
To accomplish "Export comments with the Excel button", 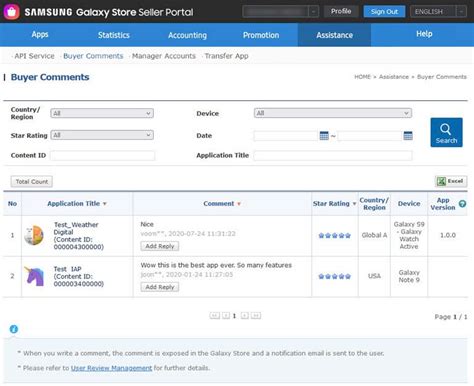I will point(451,181).
